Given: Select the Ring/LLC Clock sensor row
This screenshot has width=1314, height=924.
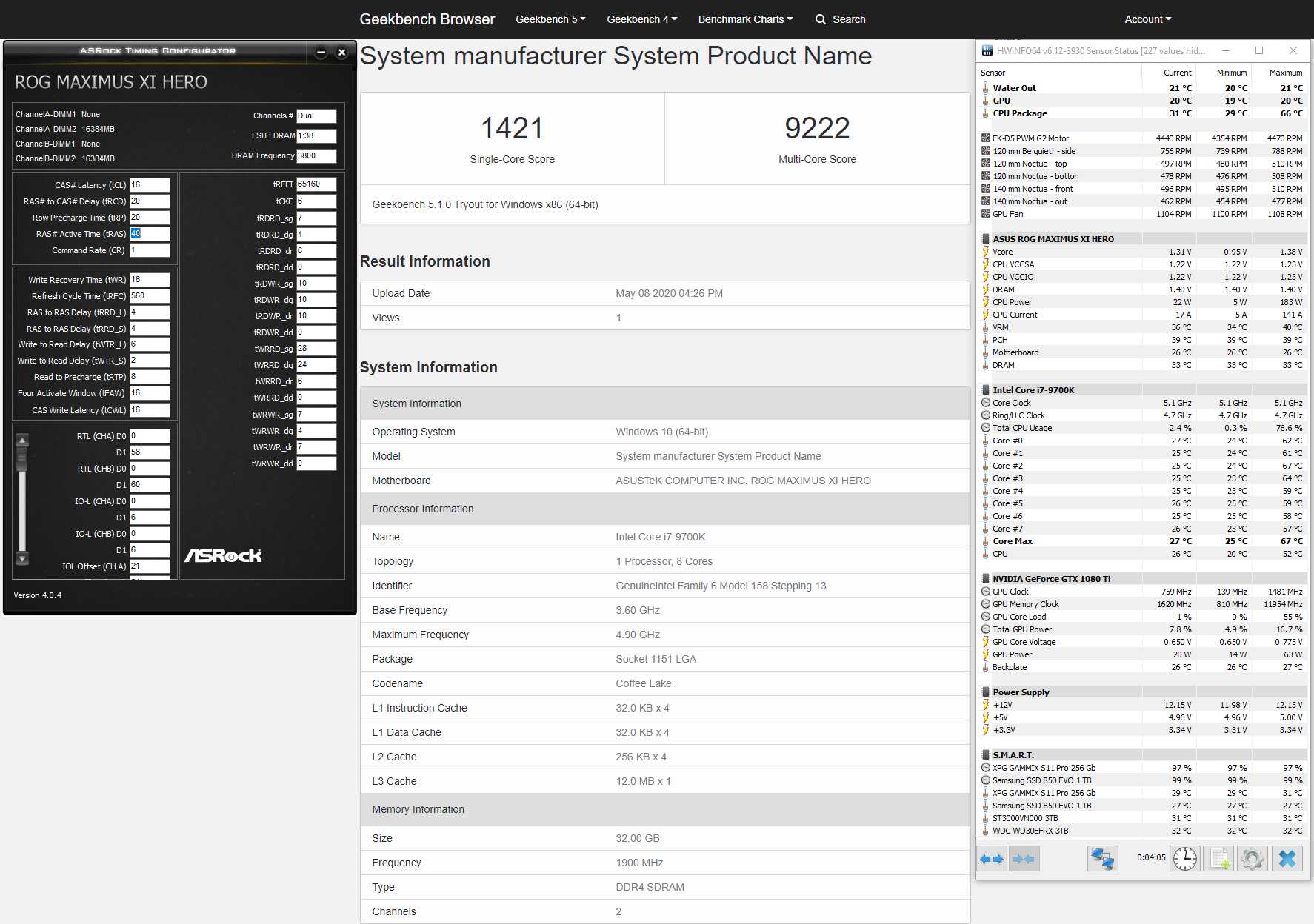Looking at the screenshot, I should (x=1142, y=415).
